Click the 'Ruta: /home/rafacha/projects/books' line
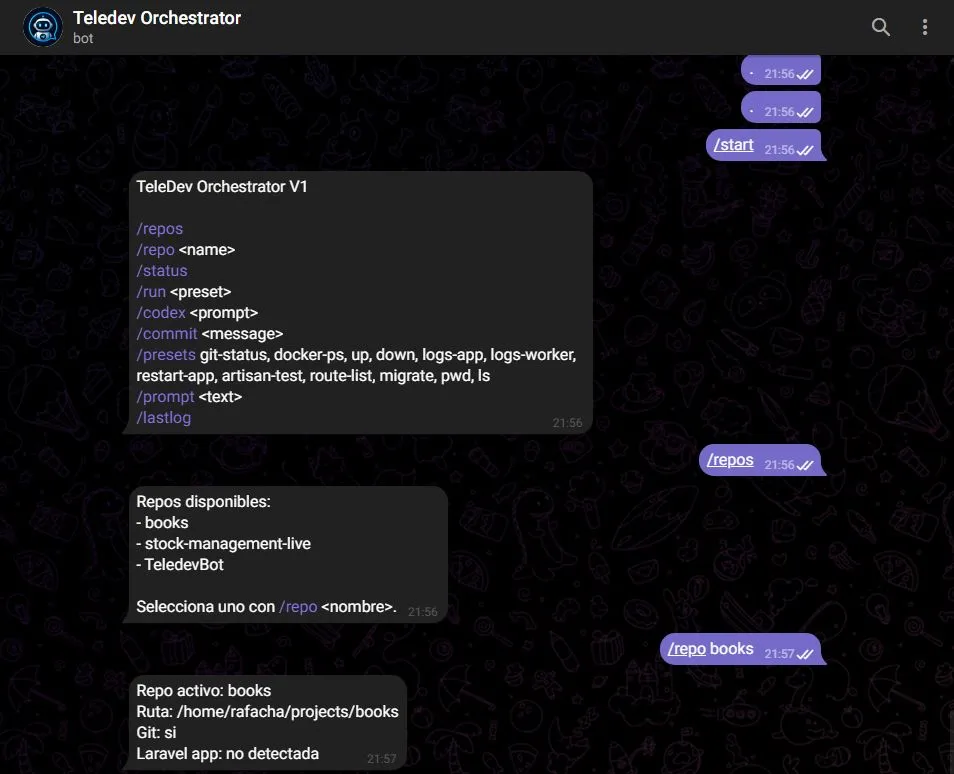The width and height of the screenshot is (954, 774). coord(267,712)
